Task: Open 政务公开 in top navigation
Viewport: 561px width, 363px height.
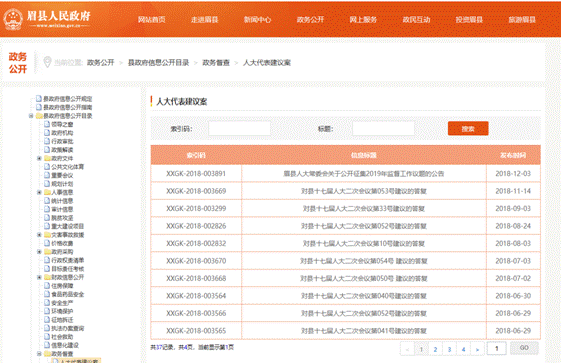Action: pyautogui.click(x=310, y=20)
